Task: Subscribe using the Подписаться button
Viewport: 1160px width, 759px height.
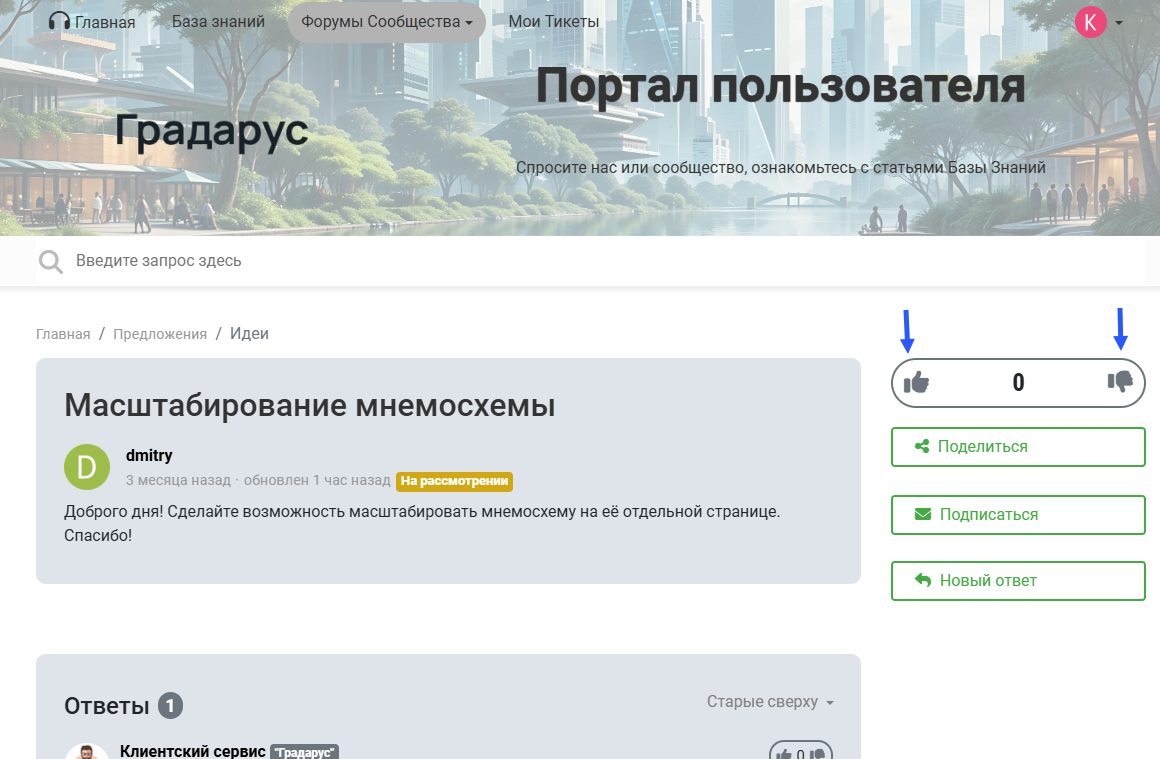Action: point(1017,514)
